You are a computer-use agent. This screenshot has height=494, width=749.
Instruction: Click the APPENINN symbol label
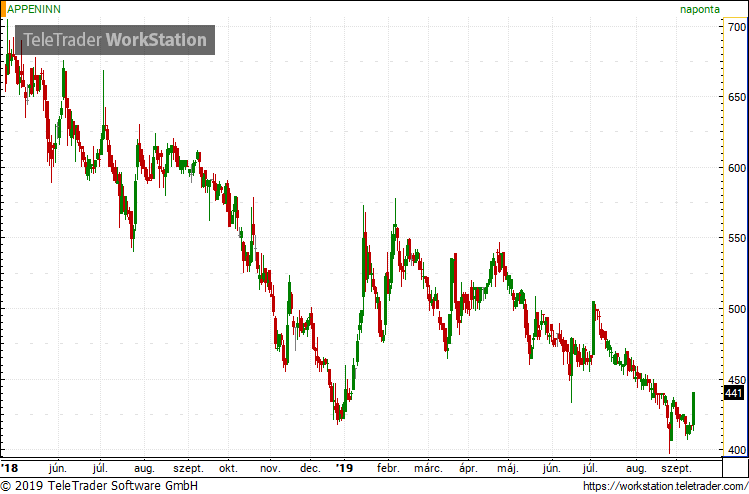point(33,9)
